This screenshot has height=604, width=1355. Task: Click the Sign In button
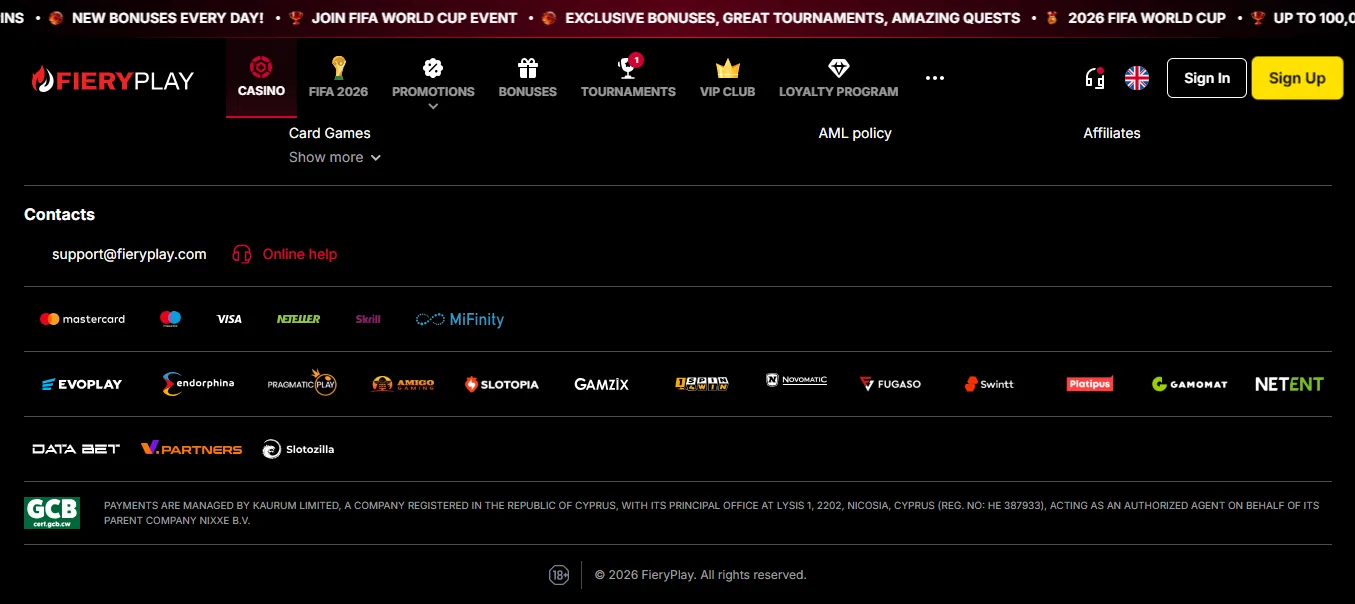1207,78
